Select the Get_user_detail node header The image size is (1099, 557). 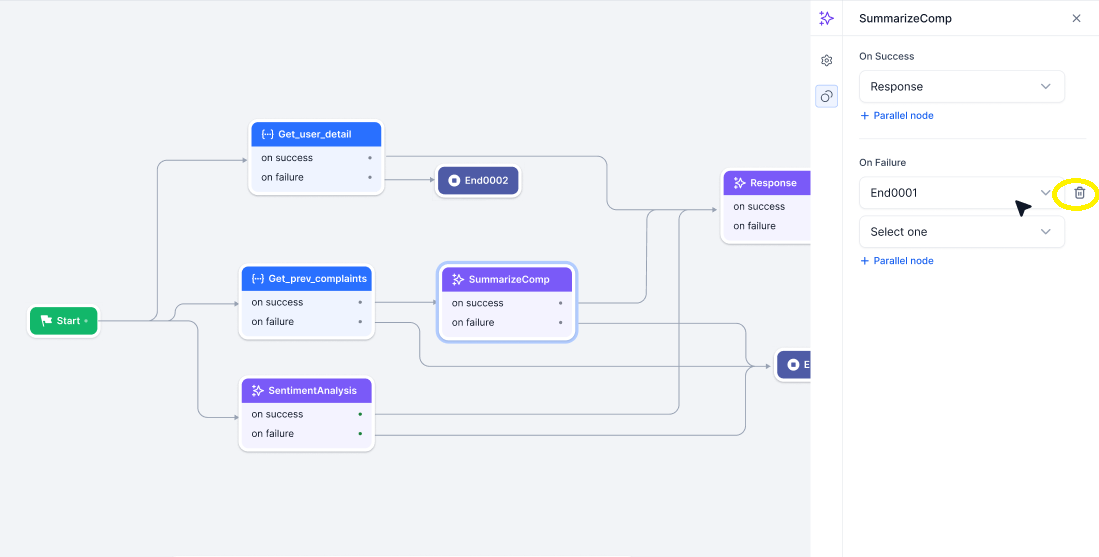(315, 134)
